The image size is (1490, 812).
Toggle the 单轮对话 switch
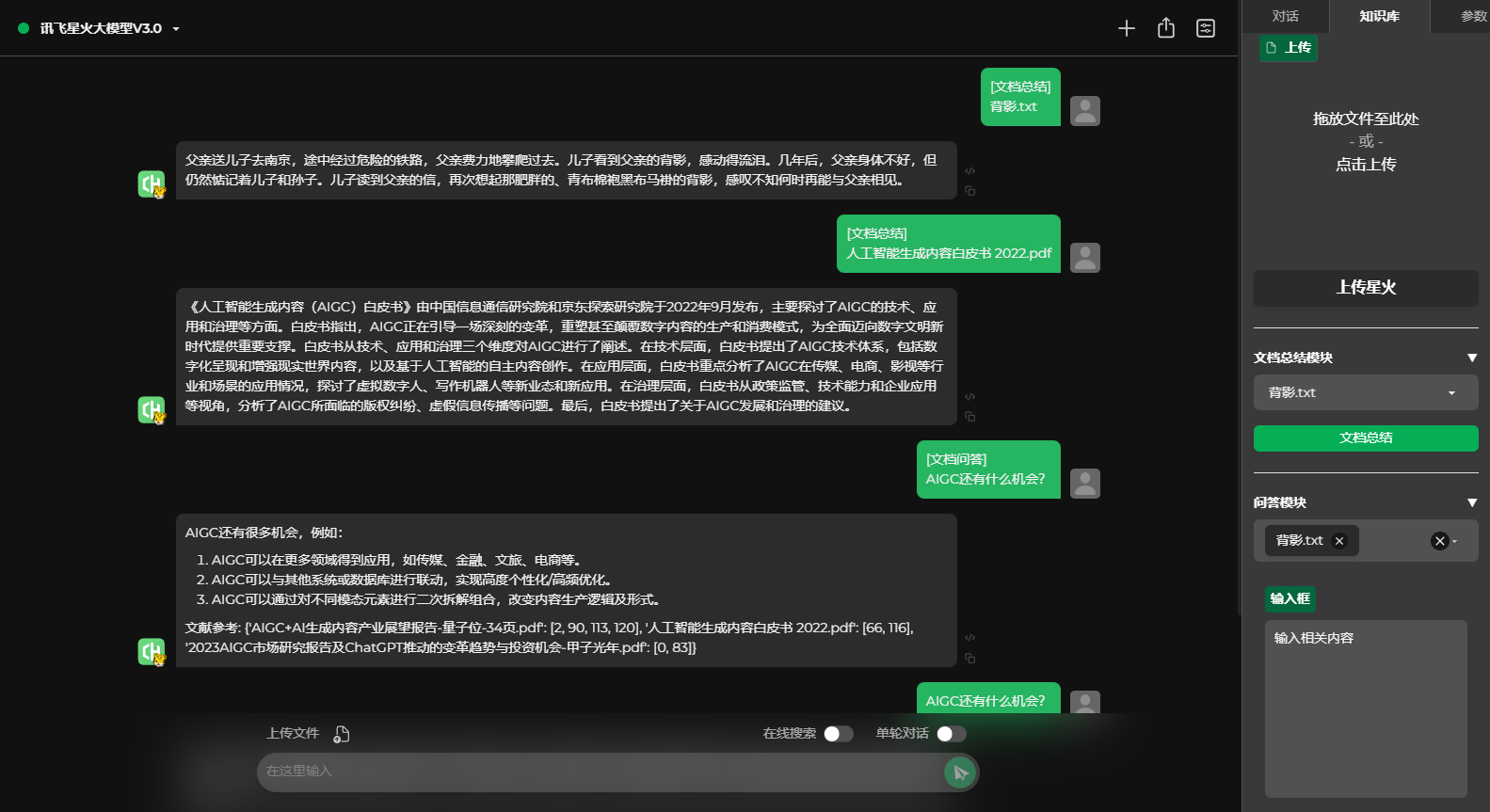[x=951, y=734]
